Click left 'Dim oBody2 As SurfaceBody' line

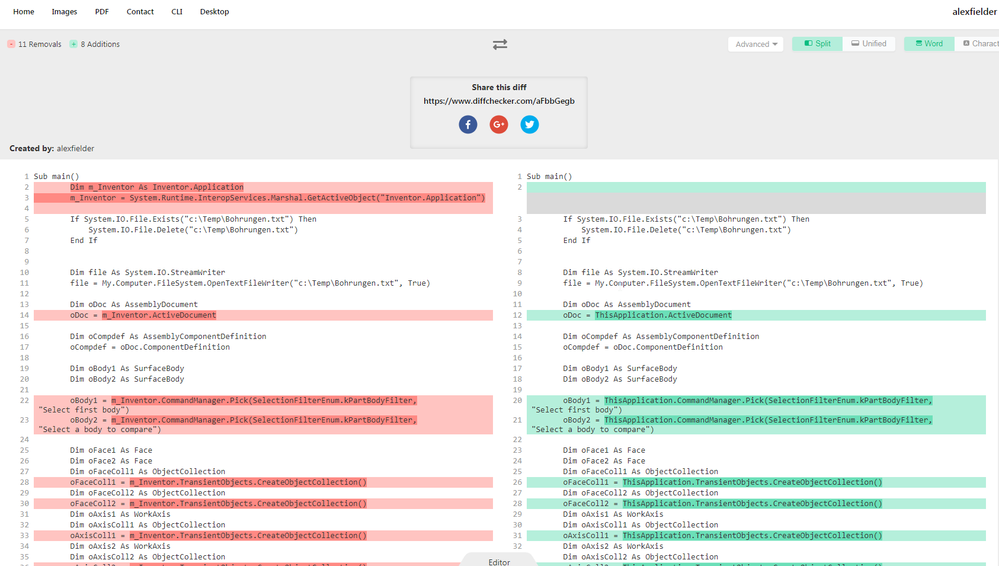click(x=127, y=379)
